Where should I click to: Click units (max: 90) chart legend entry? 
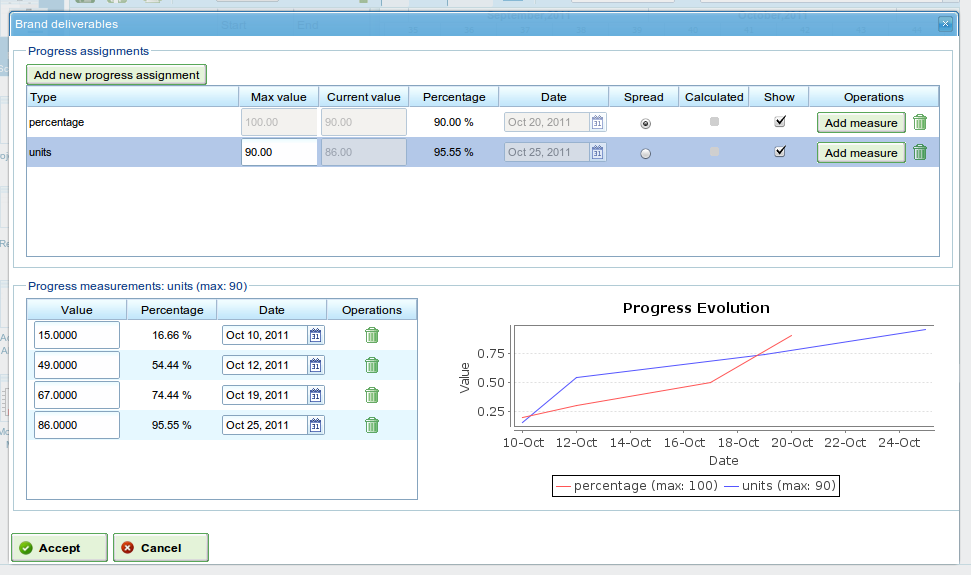(x=780, y=486)
